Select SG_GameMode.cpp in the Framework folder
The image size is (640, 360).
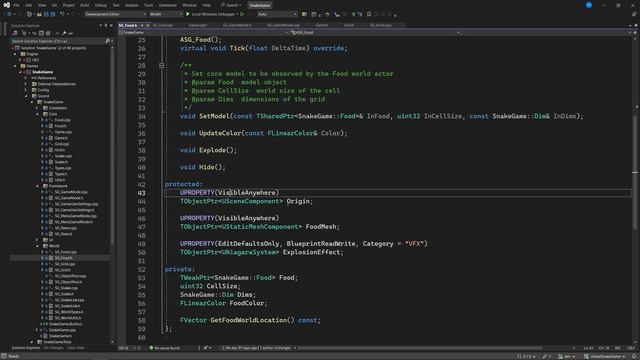point(71,192)
